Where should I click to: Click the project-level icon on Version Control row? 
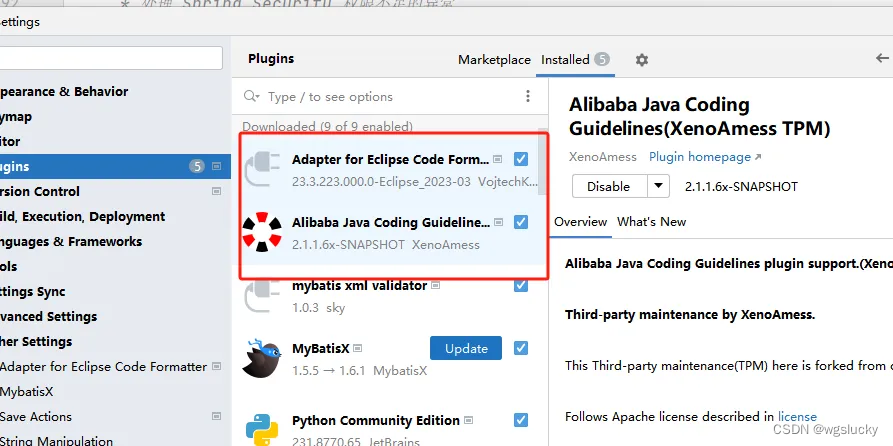point(216,191)
